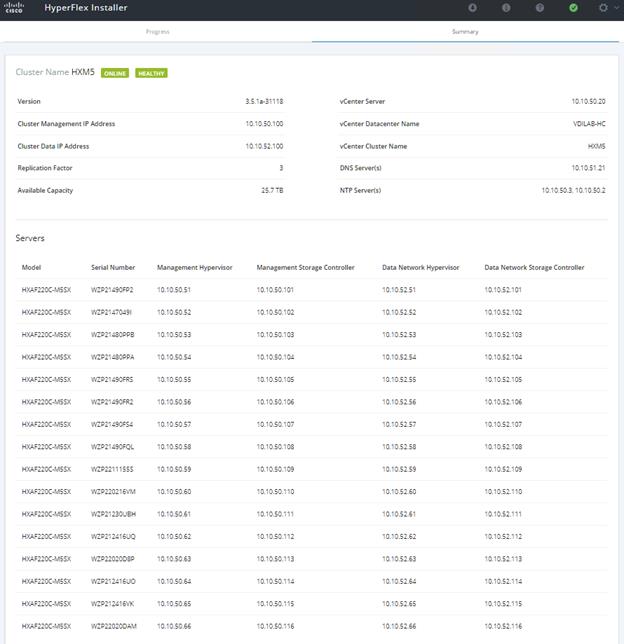The image size is (624, 644).
Task: Select storage controller IP 10.10.50.110
Action: [275, 492]
